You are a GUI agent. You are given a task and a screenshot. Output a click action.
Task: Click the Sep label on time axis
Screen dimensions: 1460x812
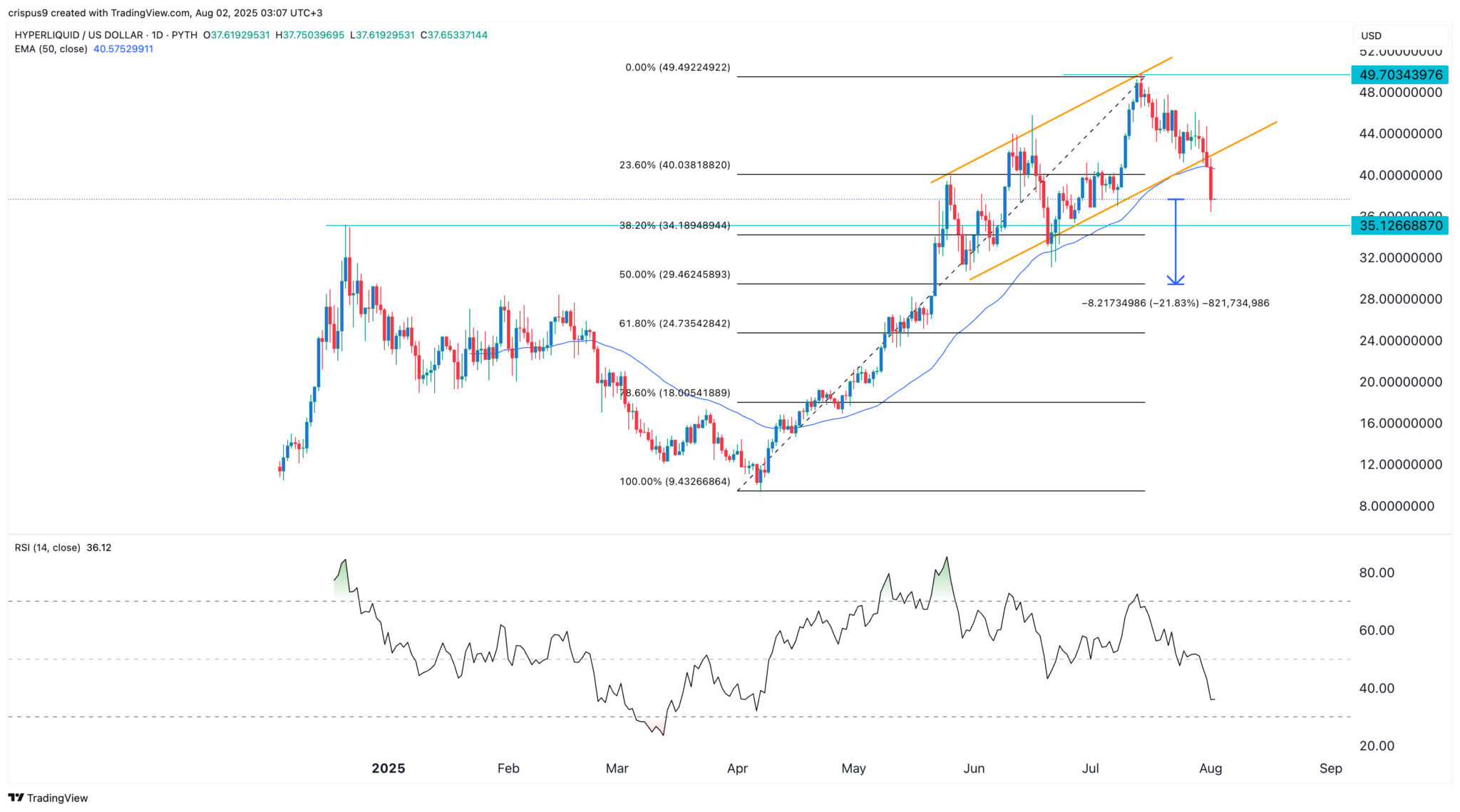(1330, 769)
